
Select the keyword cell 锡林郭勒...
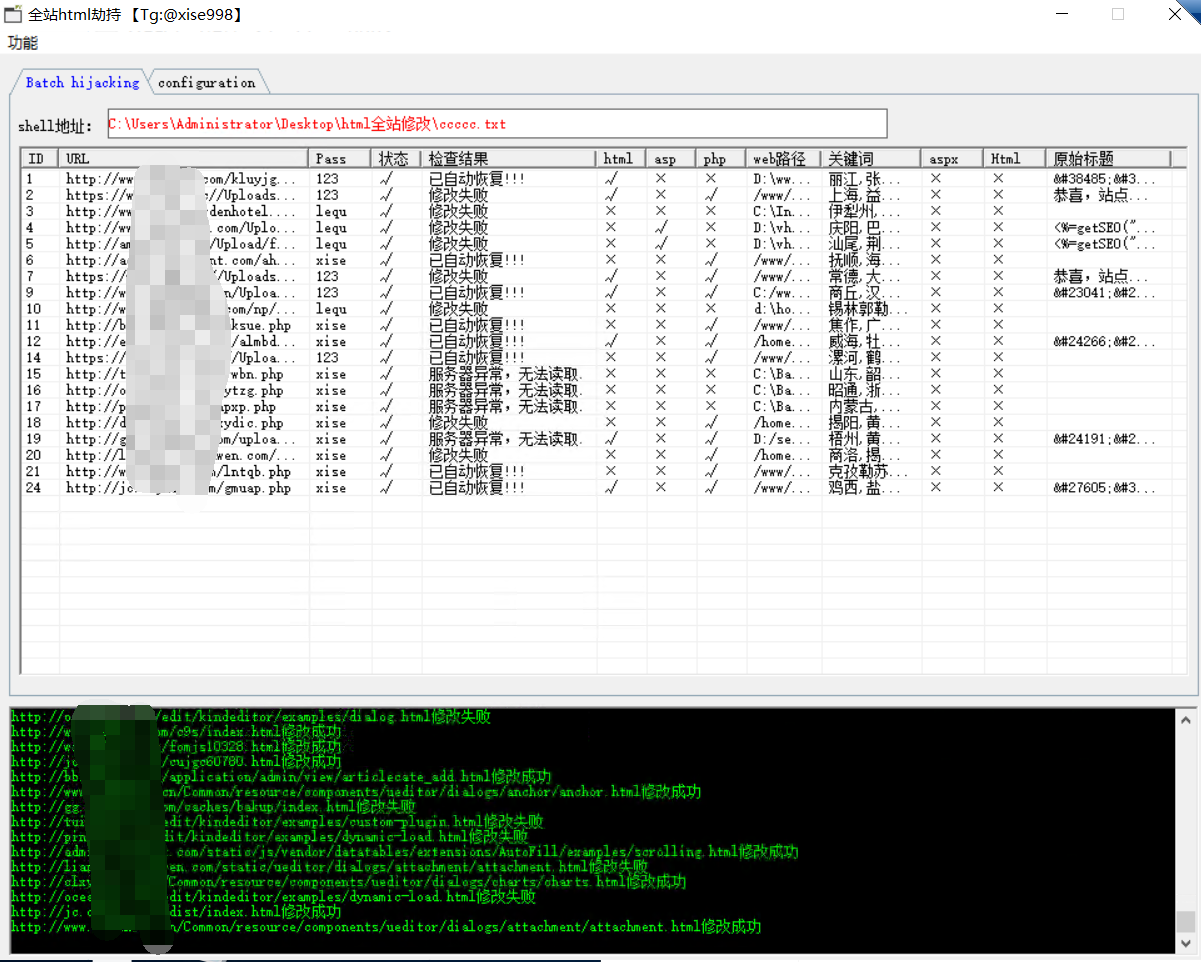(869, 309)
